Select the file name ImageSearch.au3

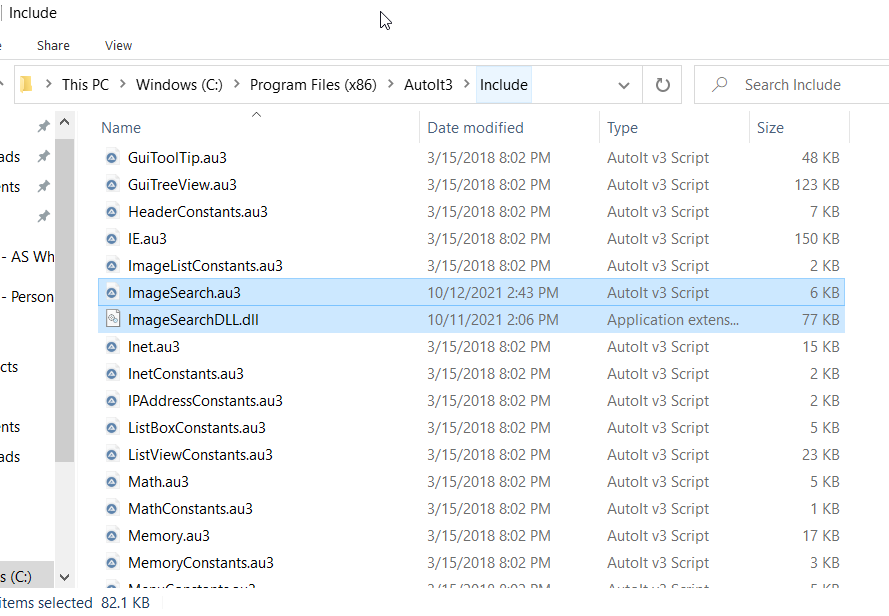[x=184, y=293]
